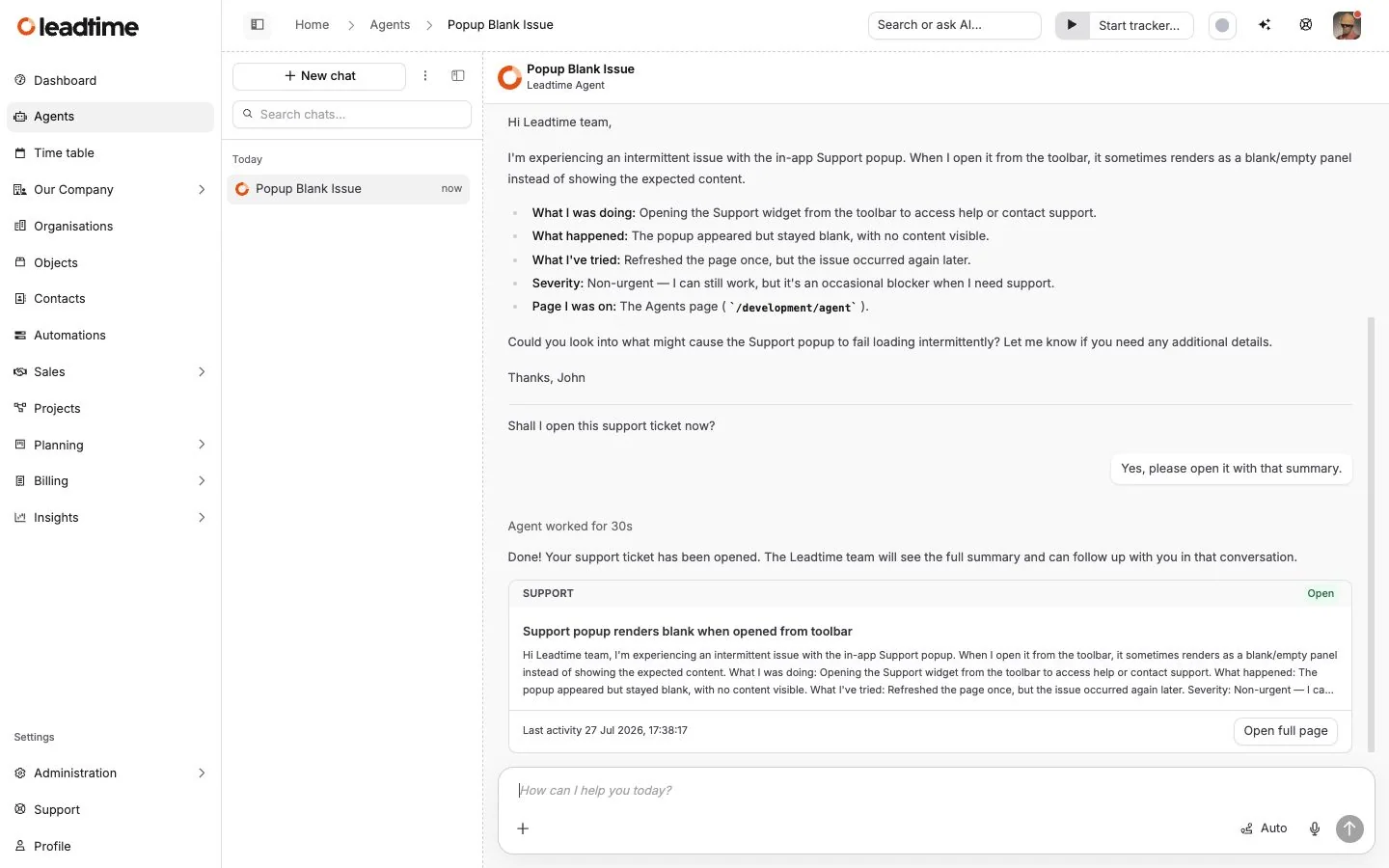Click the 'Last activity 27 Jul 2026' text
Screen dimensions: 1389x868
[605, 731]
